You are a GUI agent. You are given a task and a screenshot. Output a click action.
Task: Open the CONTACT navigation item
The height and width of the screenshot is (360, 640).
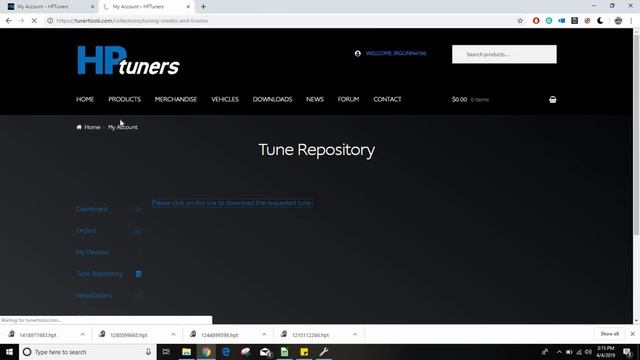click(x=387, y=99)
